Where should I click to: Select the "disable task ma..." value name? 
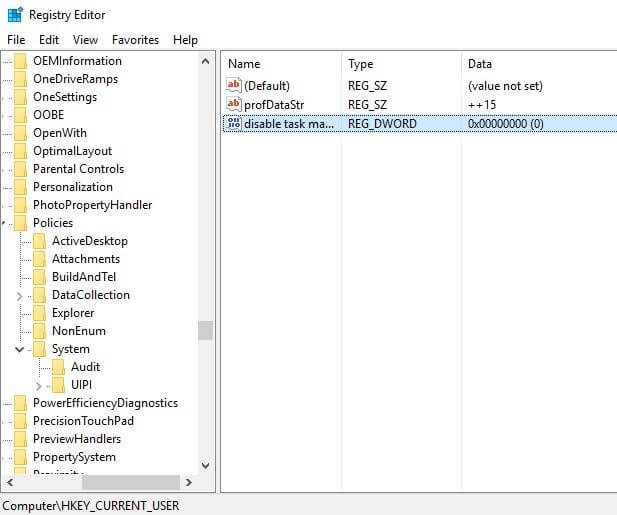point(289,124)
